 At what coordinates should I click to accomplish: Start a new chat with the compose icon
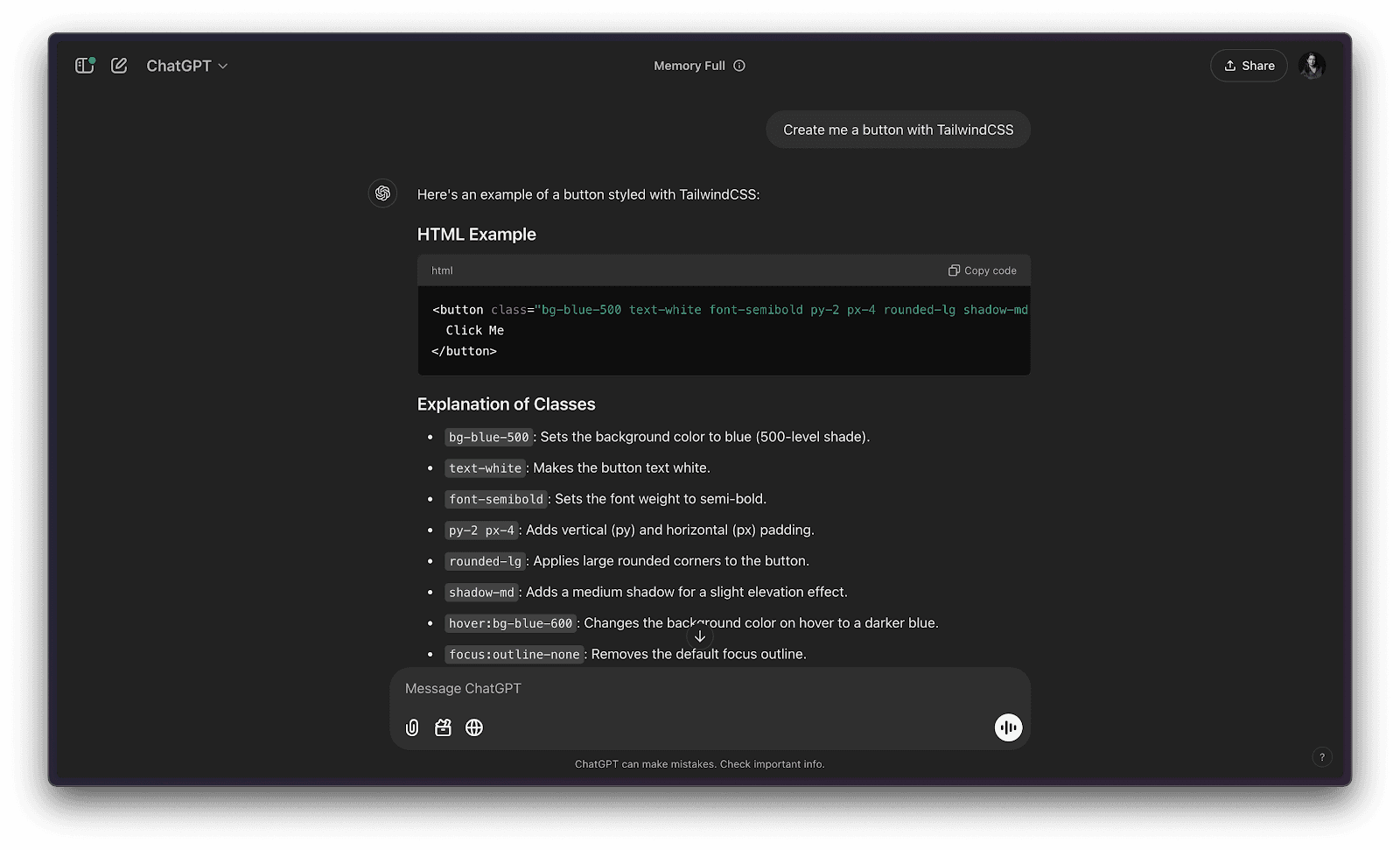(119, 66)
